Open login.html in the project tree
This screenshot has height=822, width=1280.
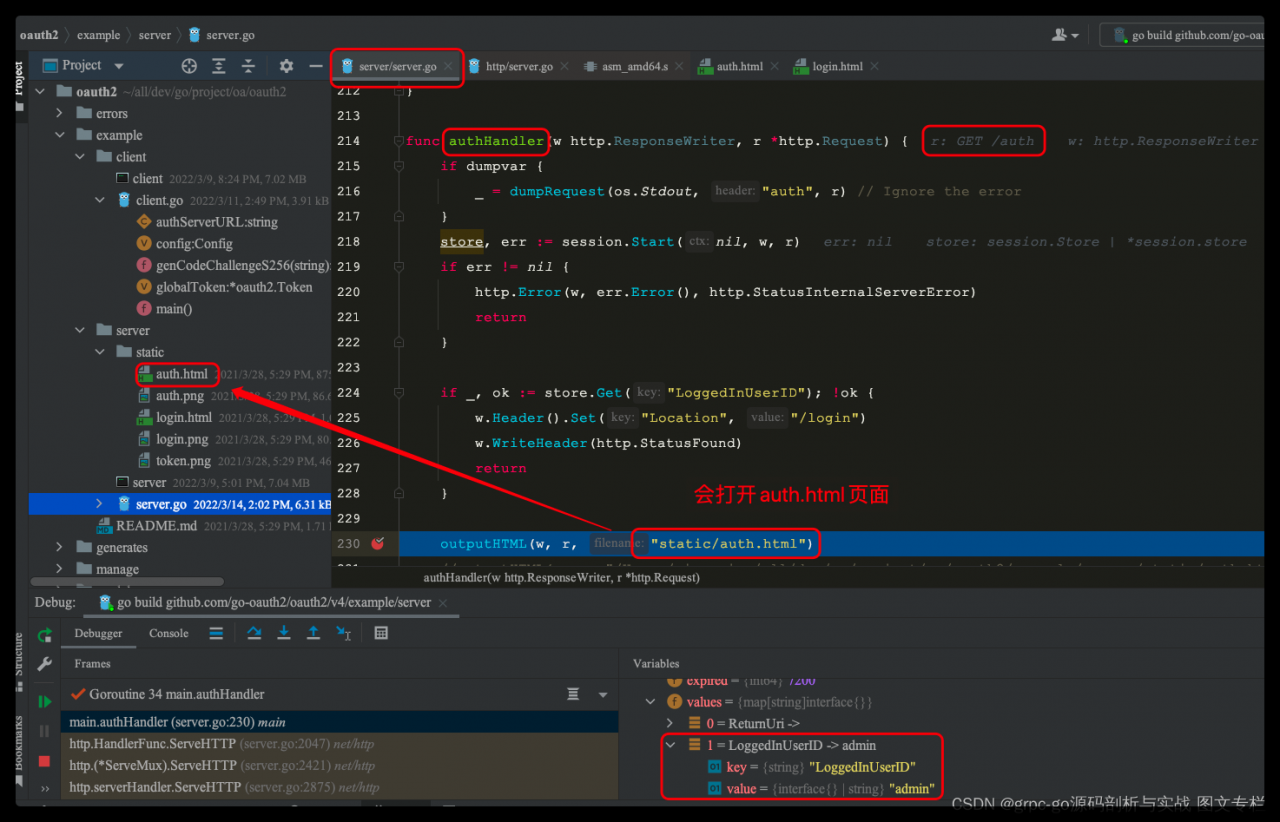tap(184, 417)
